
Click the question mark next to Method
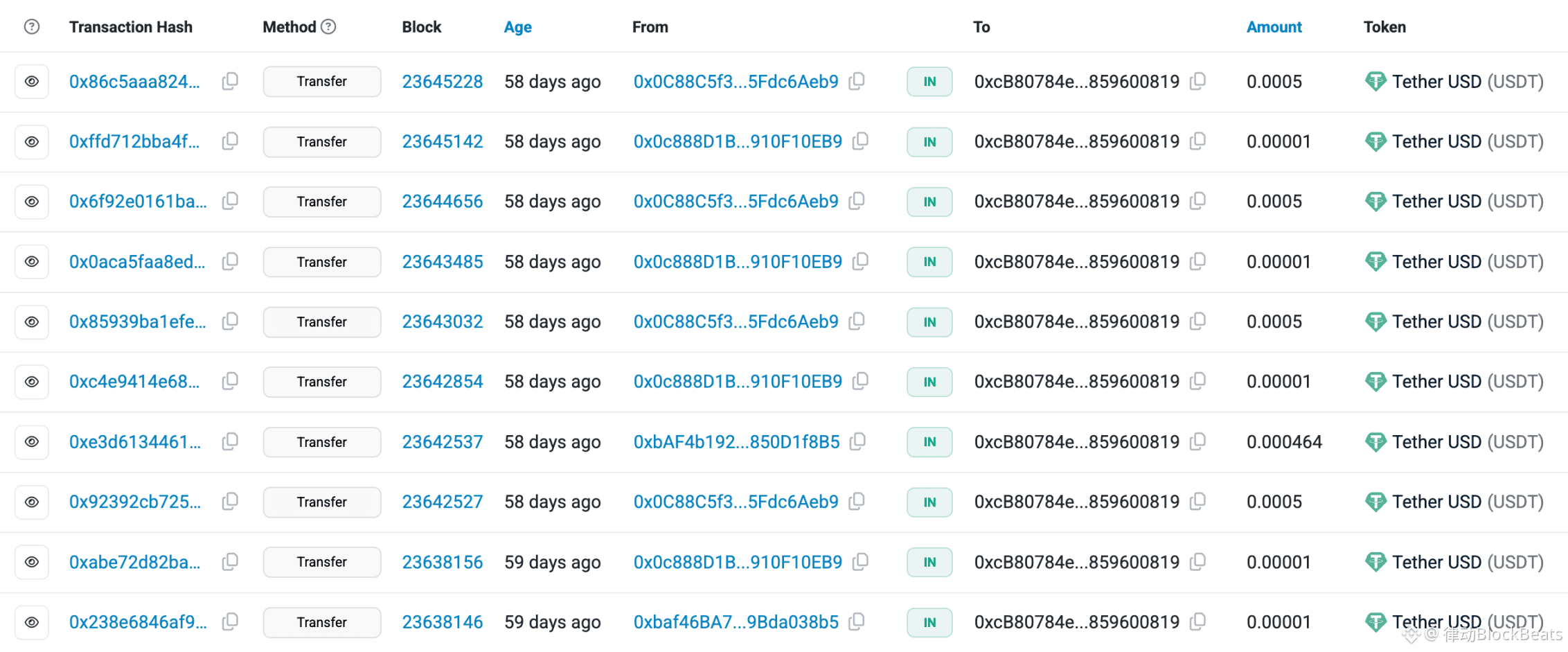329,27
